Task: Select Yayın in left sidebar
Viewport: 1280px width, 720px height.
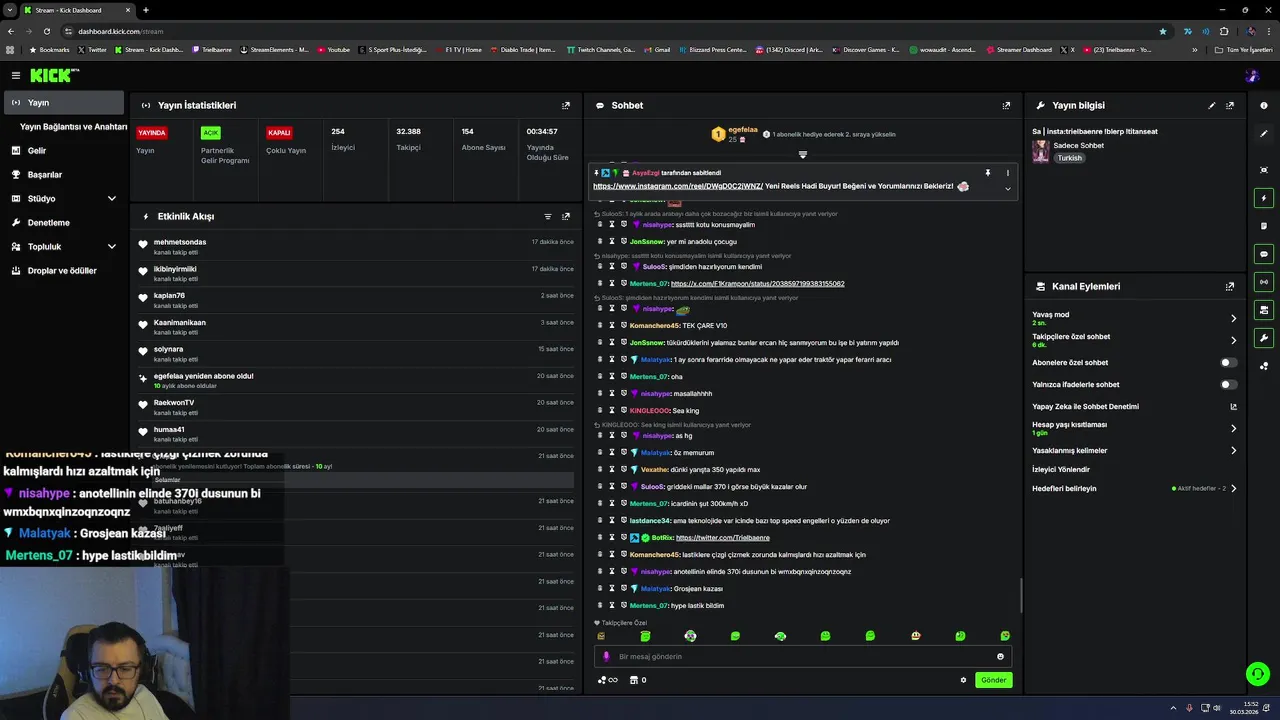Action: [62, 103]
